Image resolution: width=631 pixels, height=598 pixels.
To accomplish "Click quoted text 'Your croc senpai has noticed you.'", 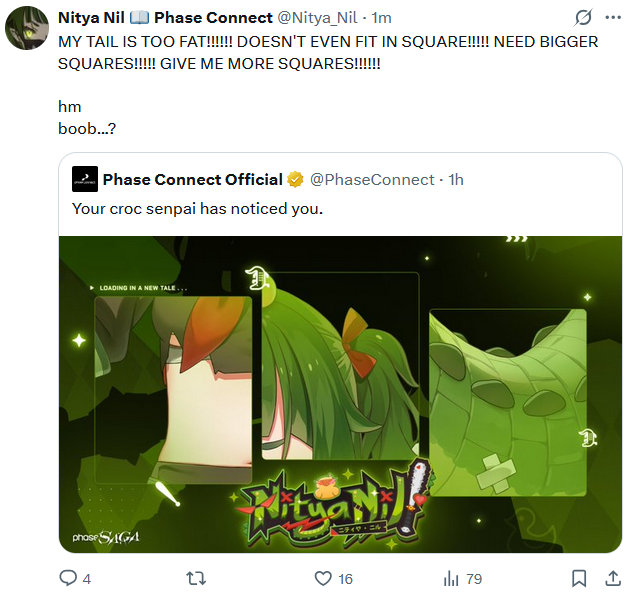I will [x=197, y=209].
